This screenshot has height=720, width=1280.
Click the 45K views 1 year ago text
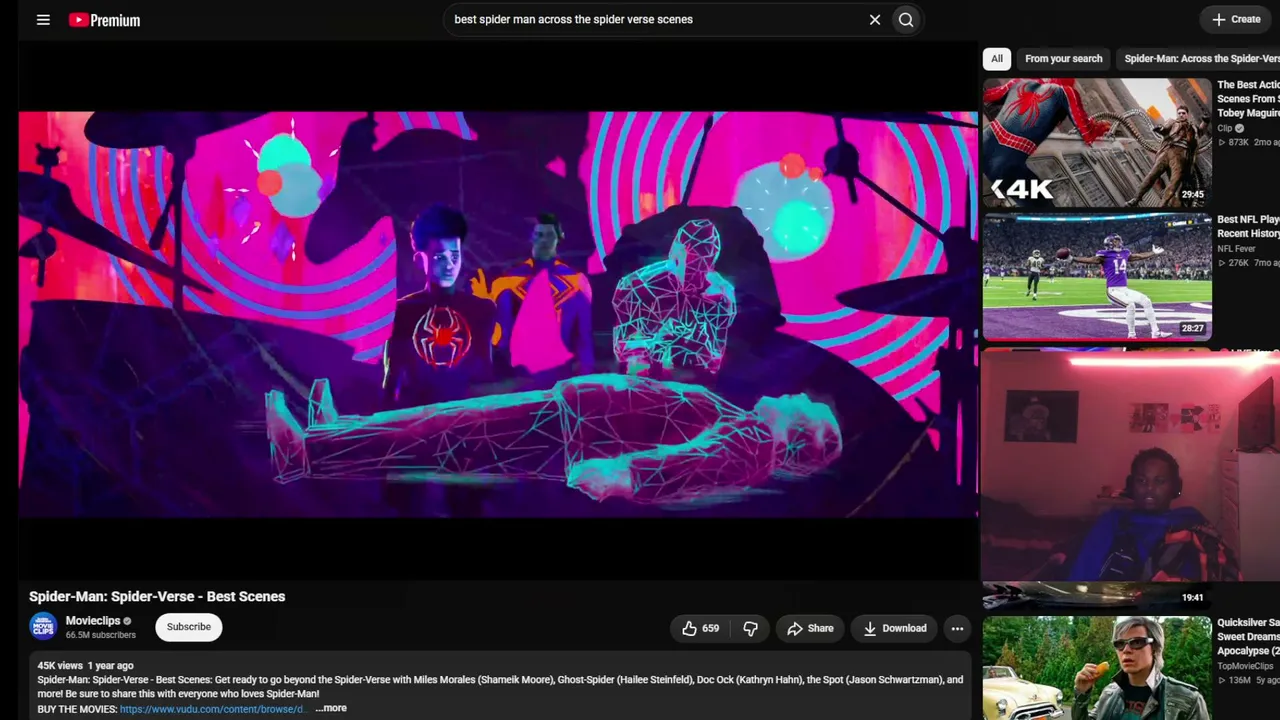tap(85, 665)
